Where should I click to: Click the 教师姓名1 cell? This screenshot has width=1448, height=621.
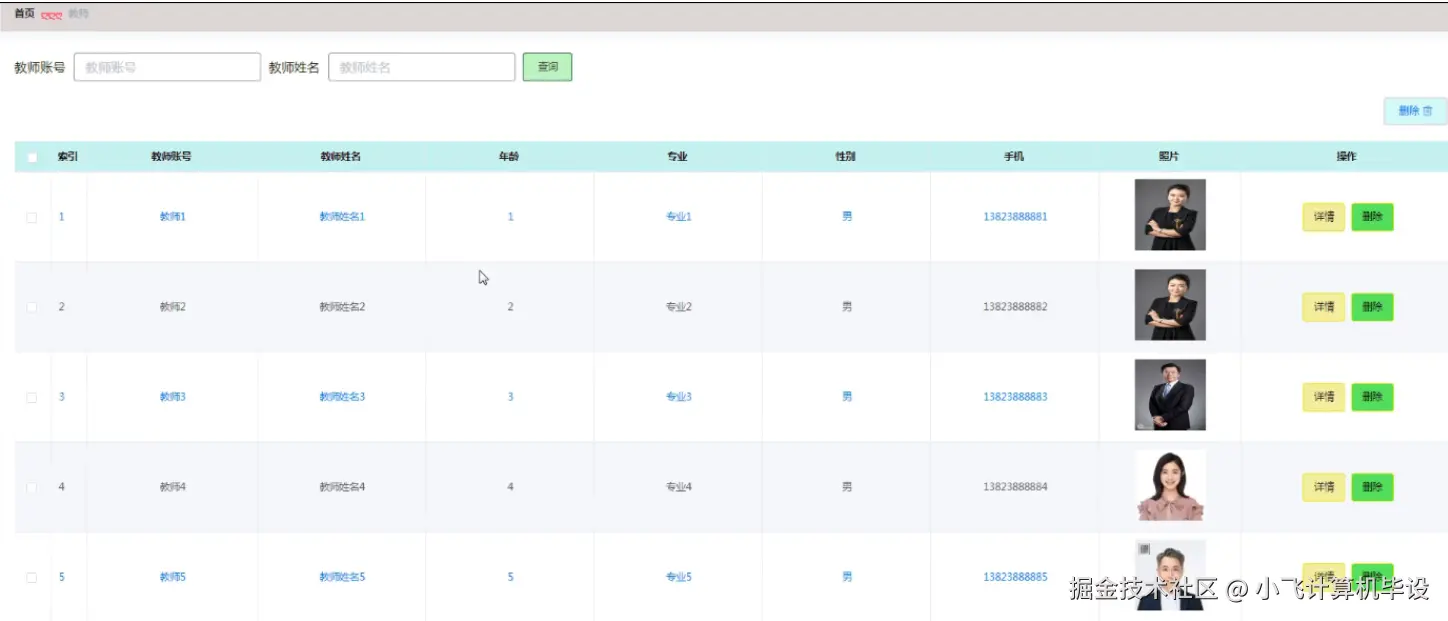pos(342,217)
